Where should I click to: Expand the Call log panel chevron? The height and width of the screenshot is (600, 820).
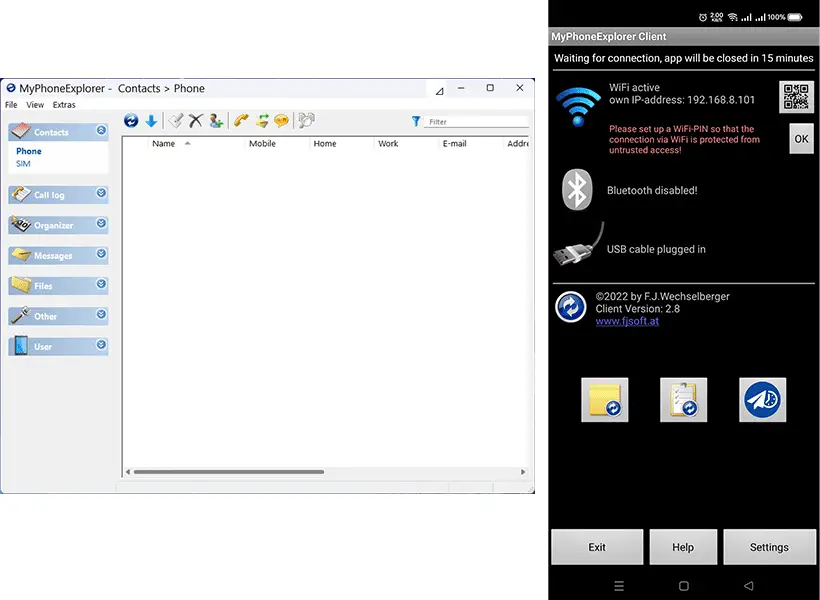click(101, 193)
